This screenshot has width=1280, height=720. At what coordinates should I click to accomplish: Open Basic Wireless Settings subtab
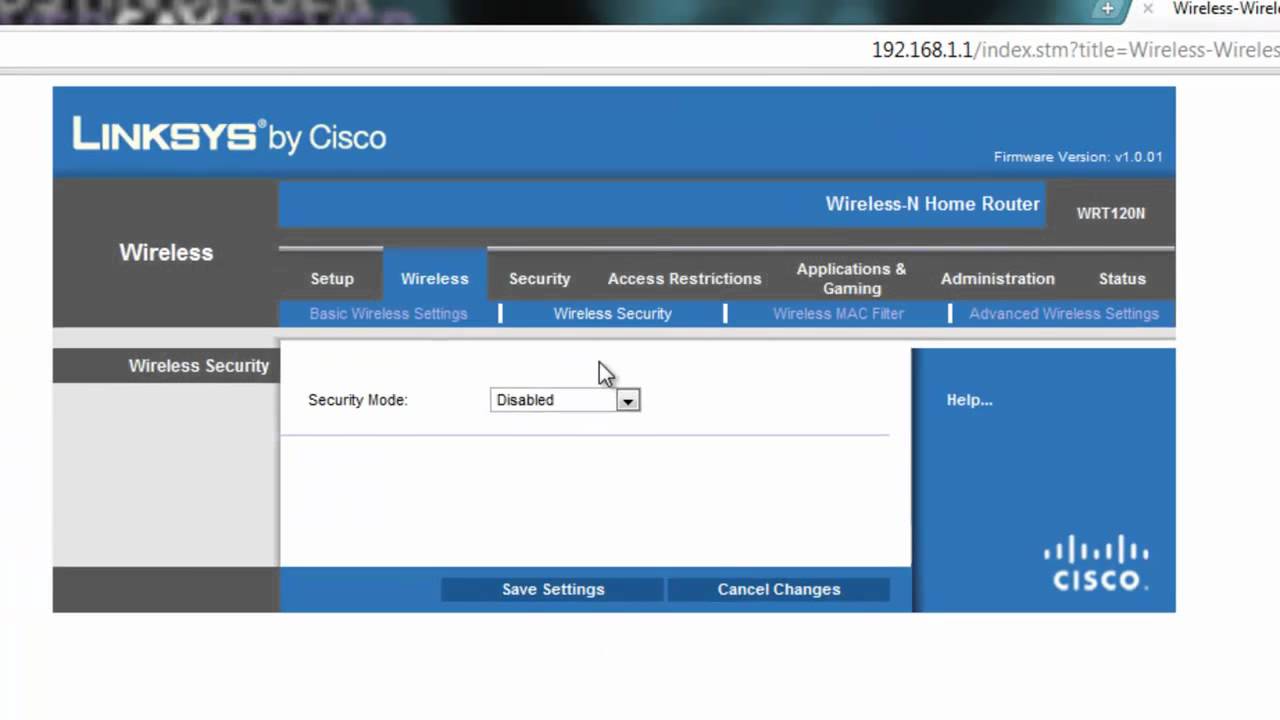pos(388,313)
